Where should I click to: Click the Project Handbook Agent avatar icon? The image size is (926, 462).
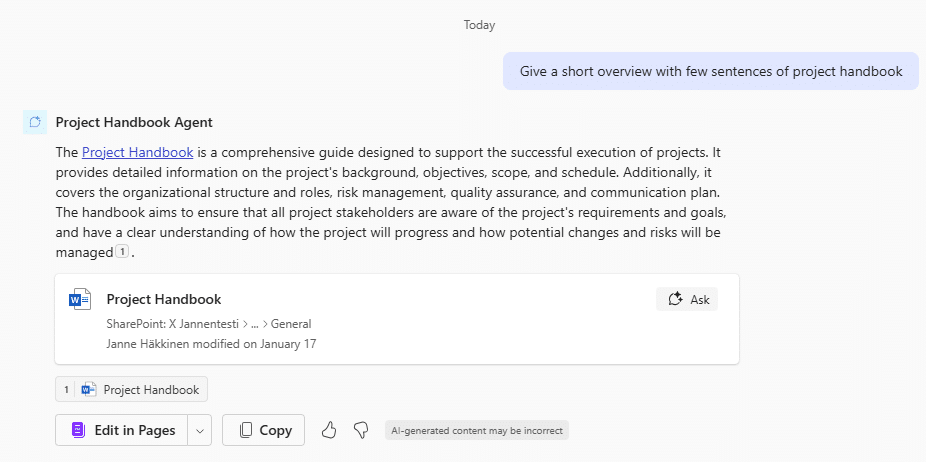pos(35,122)
